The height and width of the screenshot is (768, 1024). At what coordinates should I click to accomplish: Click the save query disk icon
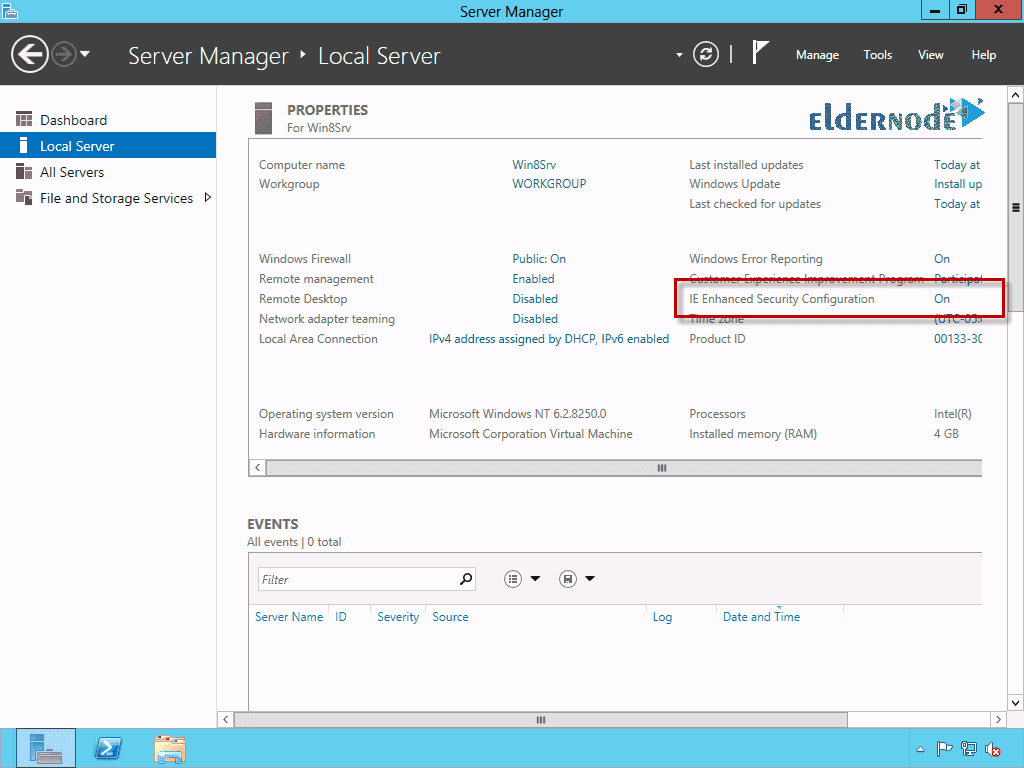(x=568, y=579)
